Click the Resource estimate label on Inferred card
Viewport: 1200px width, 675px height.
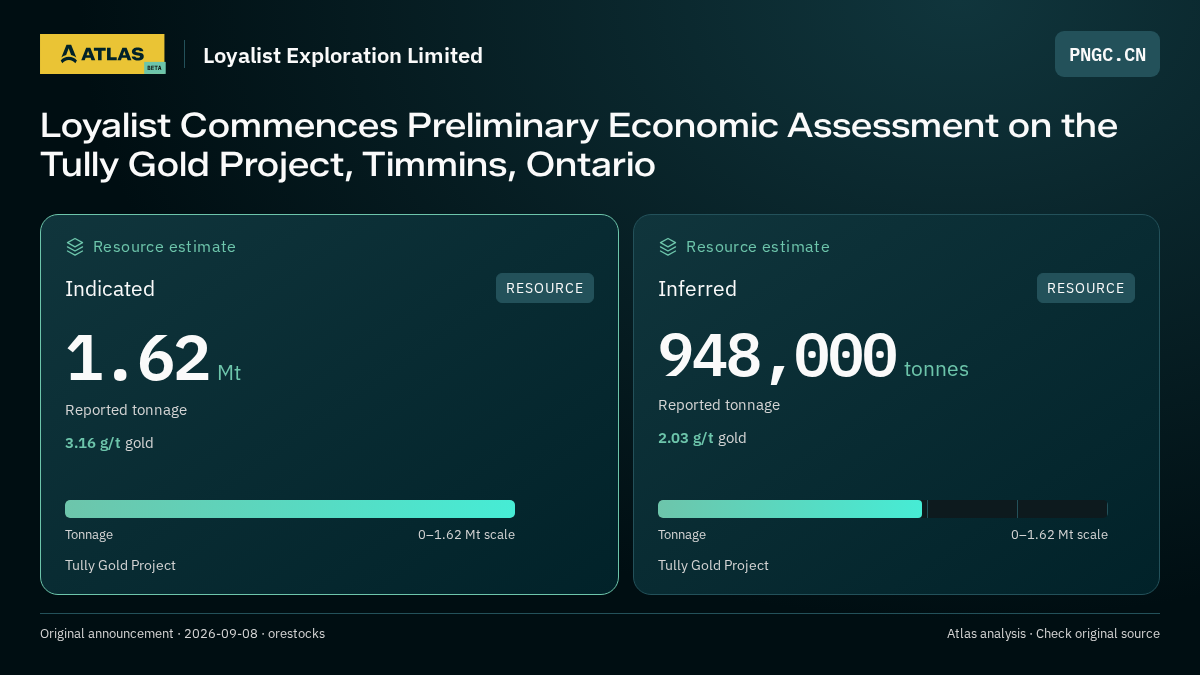(757, 247)
